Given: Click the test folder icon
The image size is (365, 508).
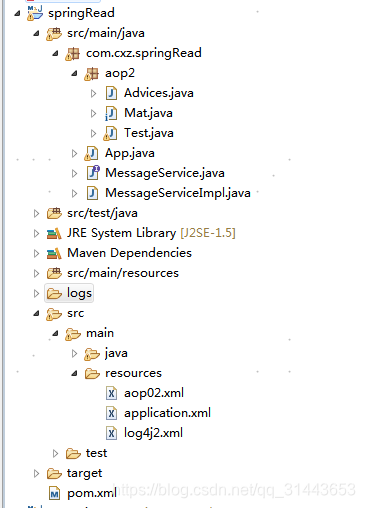Looking at the screenshot, I should tap(73, 453).
